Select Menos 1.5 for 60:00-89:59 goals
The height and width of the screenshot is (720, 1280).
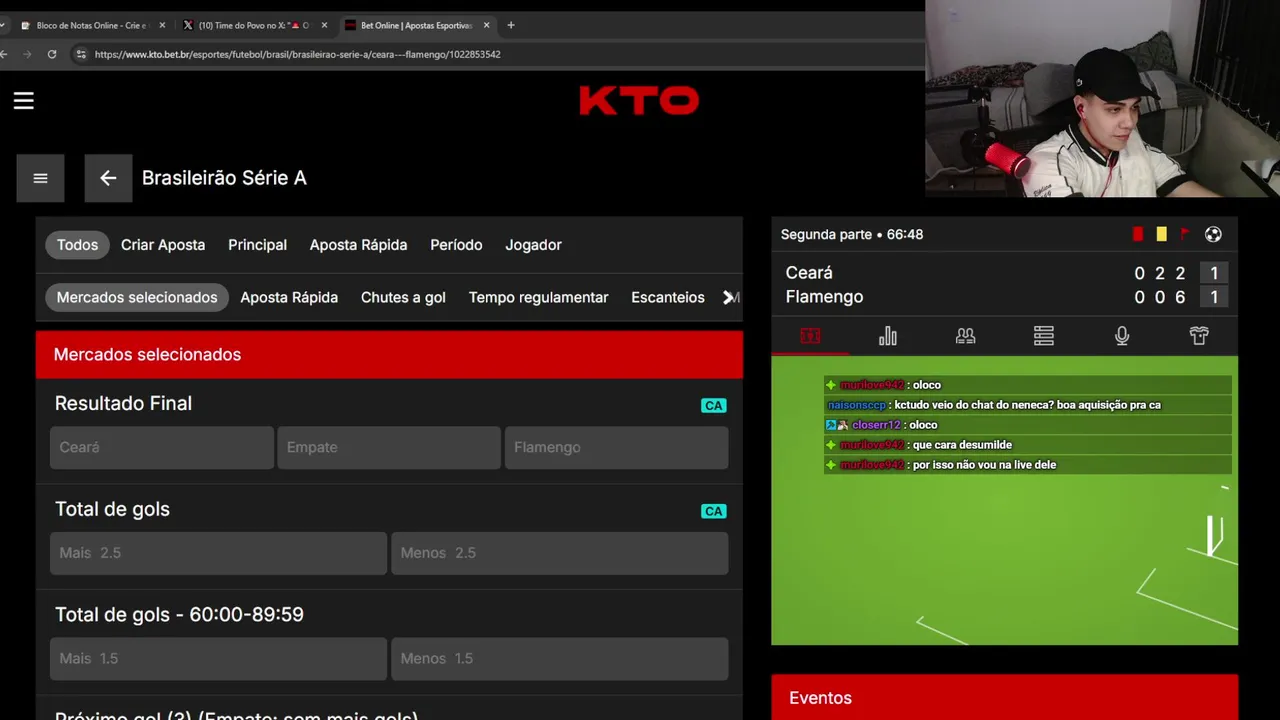pos(559,659)
